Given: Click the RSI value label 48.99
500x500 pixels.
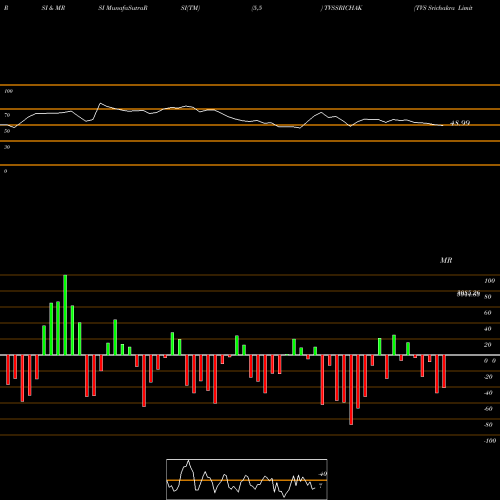Looking at the screenshot, I should pos(460,123).
